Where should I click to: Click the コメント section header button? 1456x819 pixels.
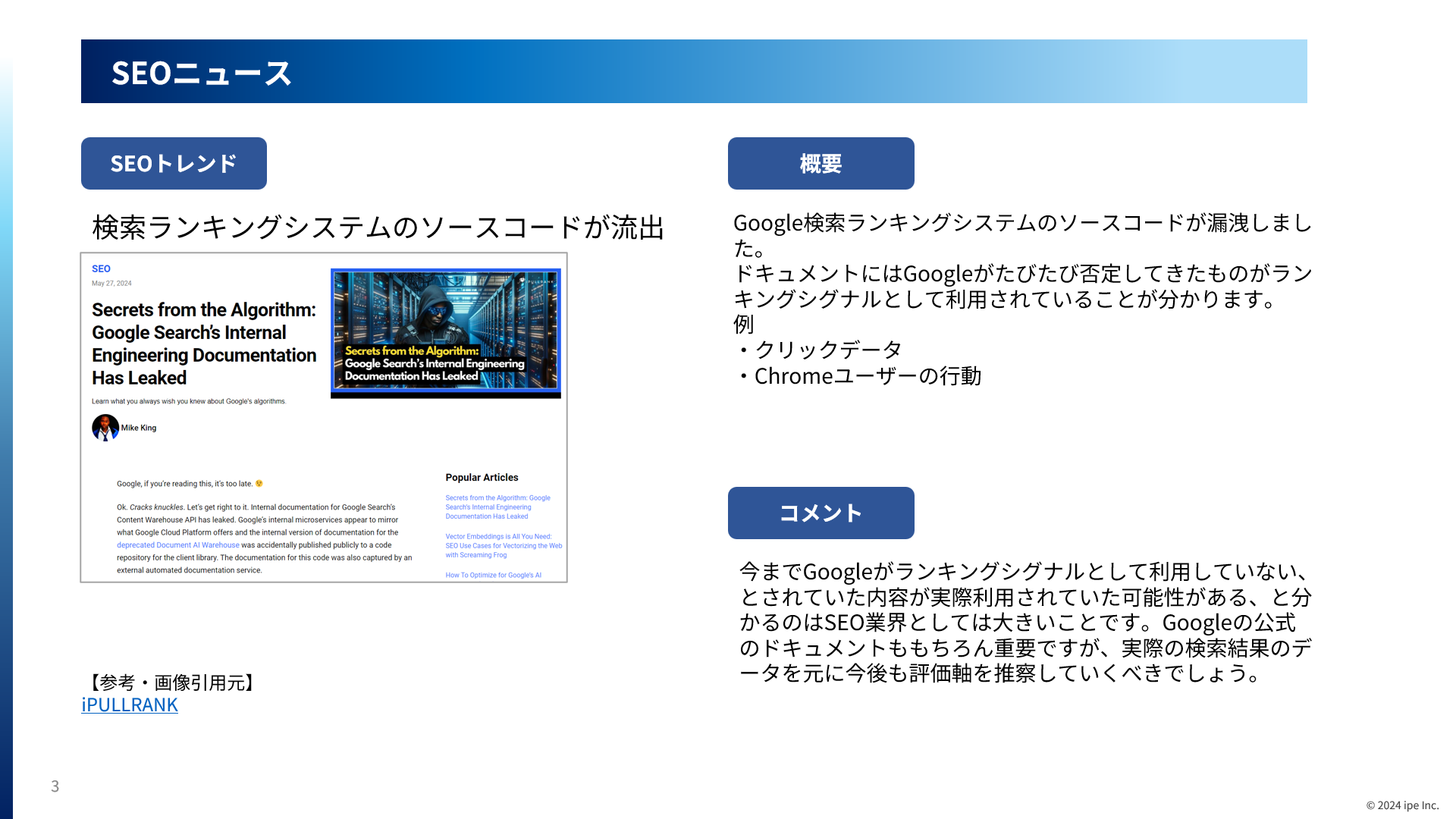pos(821,513)
